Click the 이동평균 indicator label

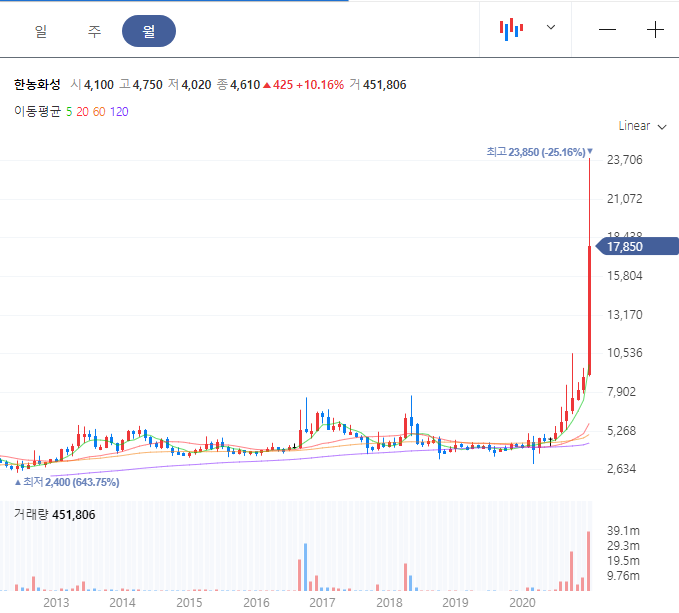coord(37,111)
